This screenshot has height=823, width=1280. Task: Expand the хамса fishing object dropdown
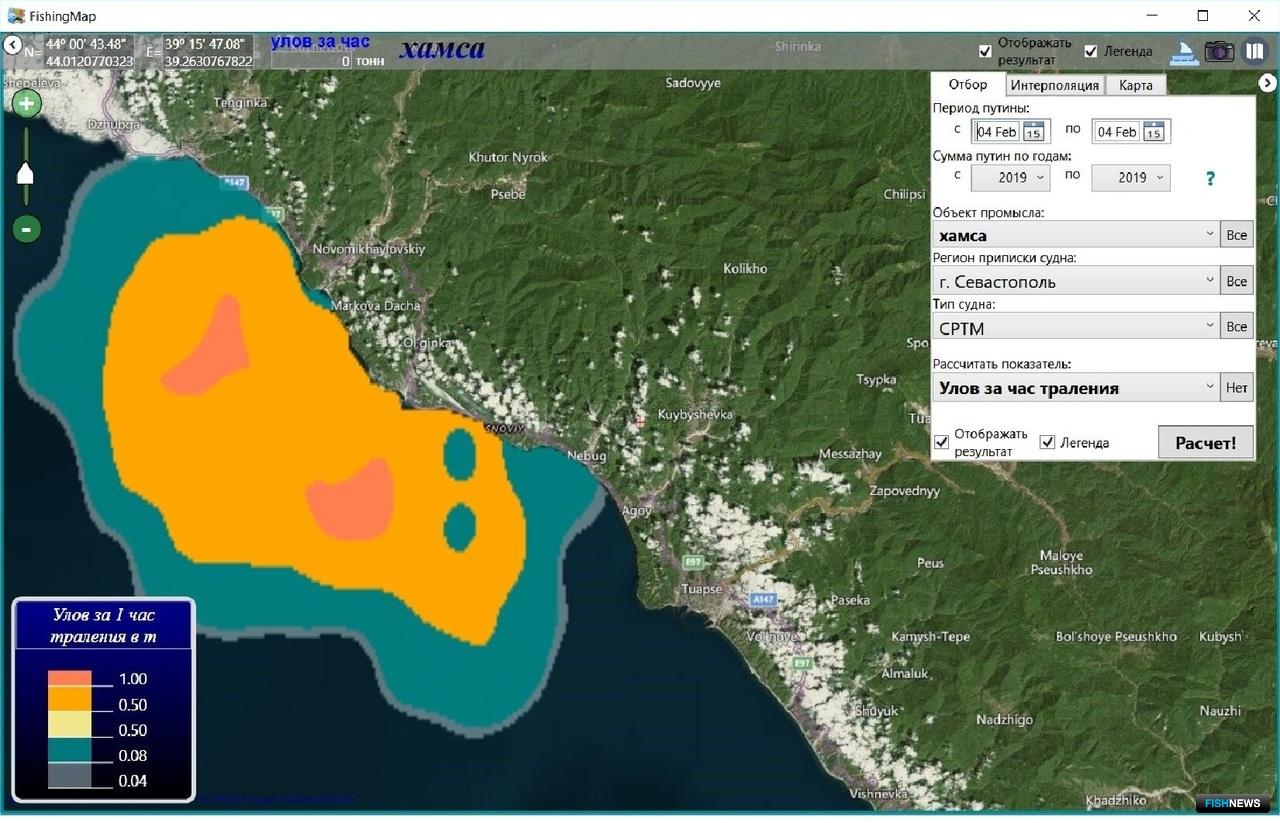[x=1076, y=235]
